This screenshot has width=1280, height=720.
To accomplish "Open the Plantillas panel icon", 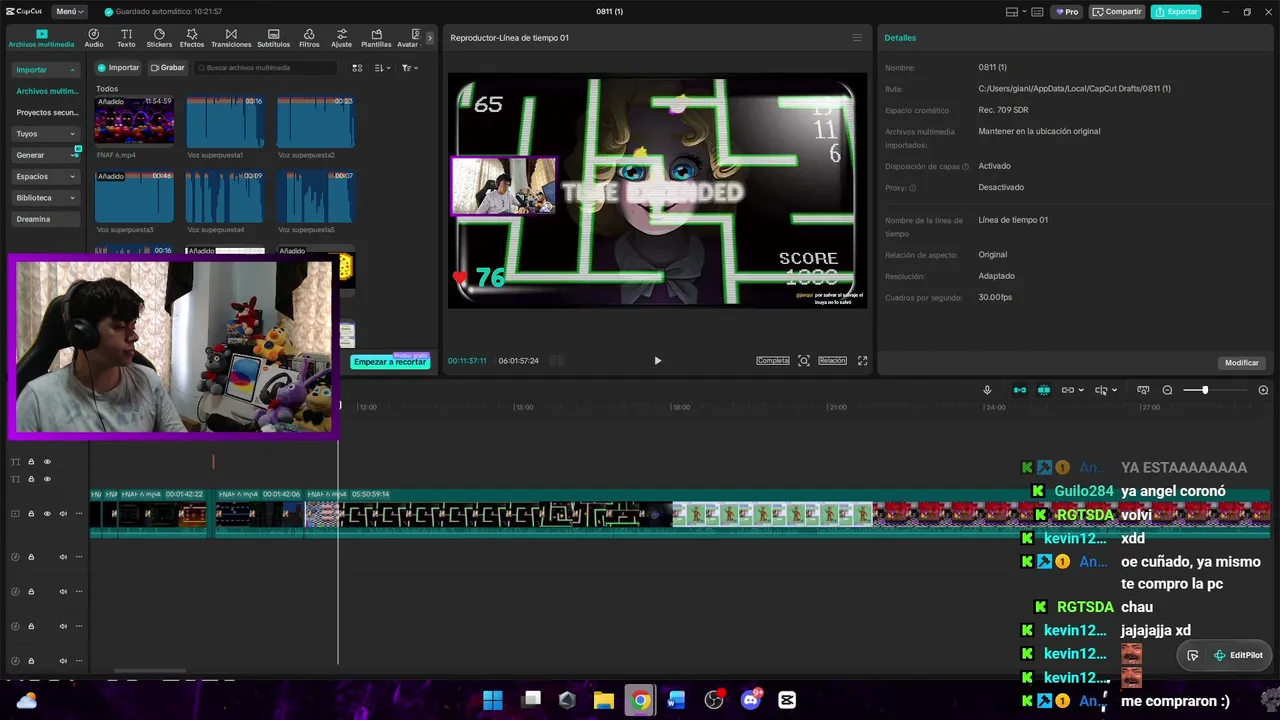I will tap(376, 38).
